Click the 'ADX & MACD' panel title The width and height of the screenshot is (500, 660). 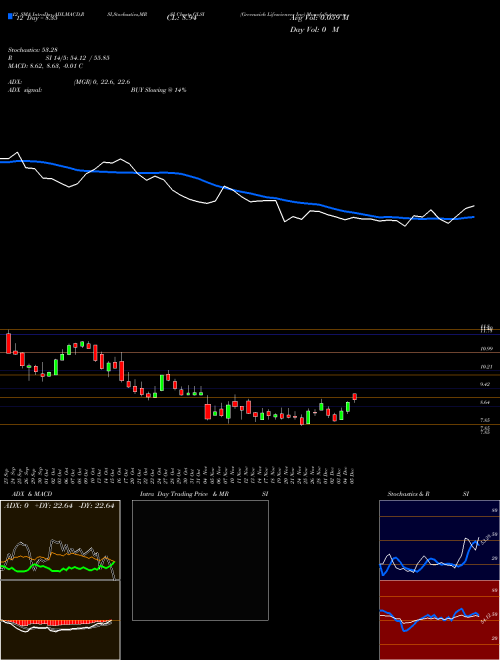(x=32, y=494)
